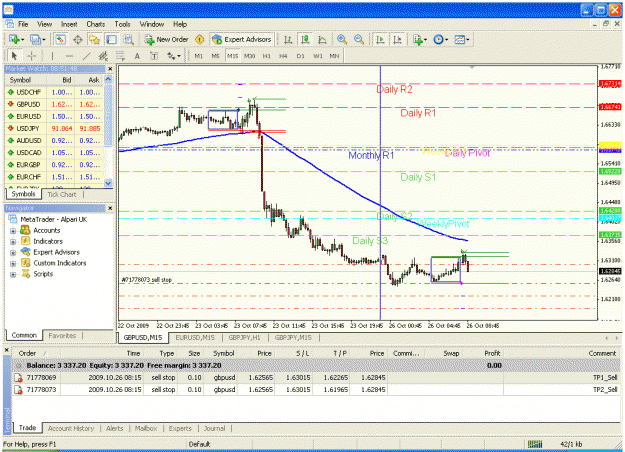The width and height of the screenshot is (625, 452).
Task: Click the Profiles toolbar icon
Action: pos(36,39)
